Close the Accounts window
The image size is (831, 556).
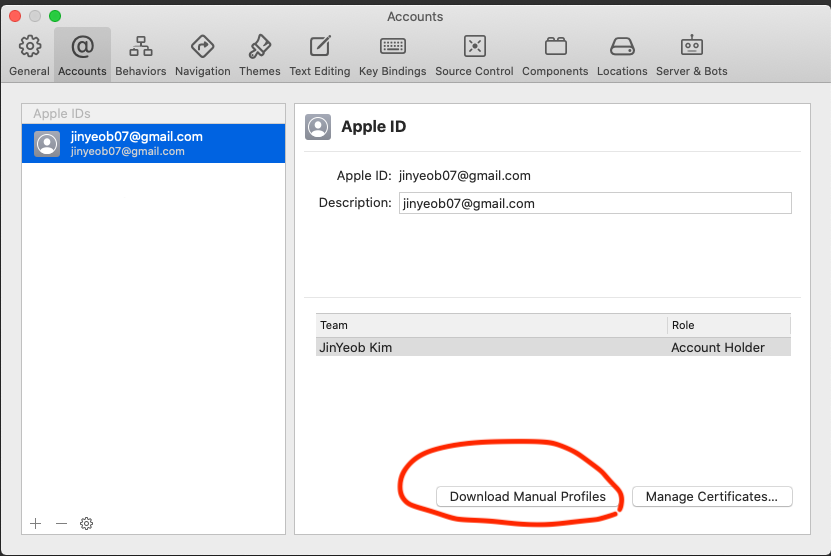pos(15,16)
